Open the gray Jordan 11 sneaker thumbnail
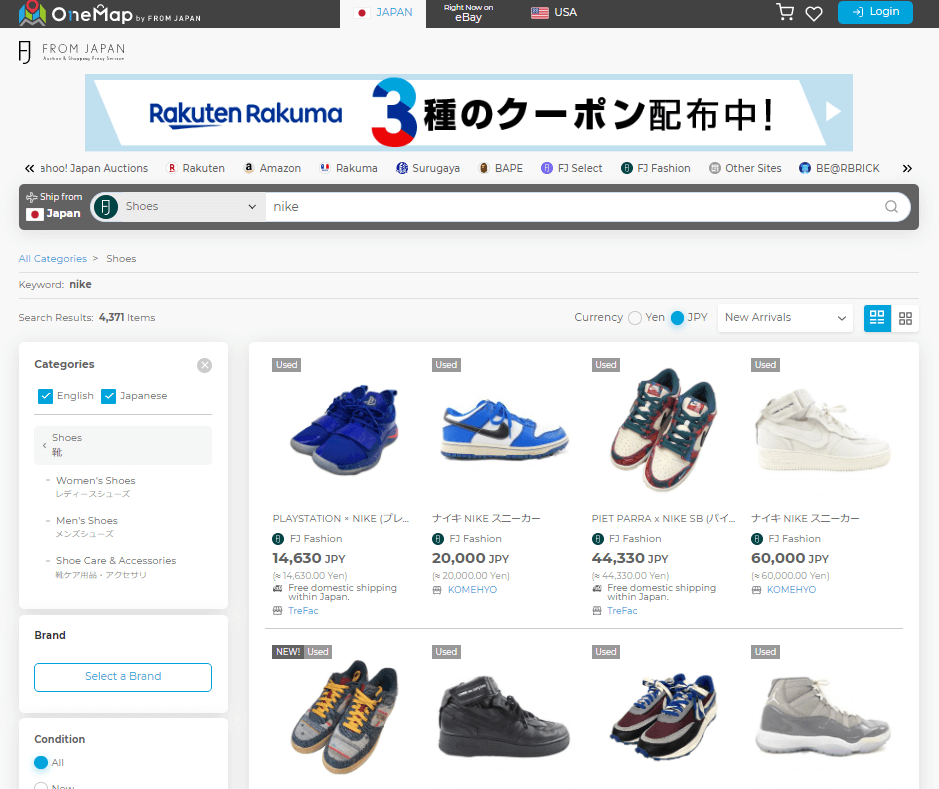The width and height of the screenshot is (939, 789). [823, 716]
